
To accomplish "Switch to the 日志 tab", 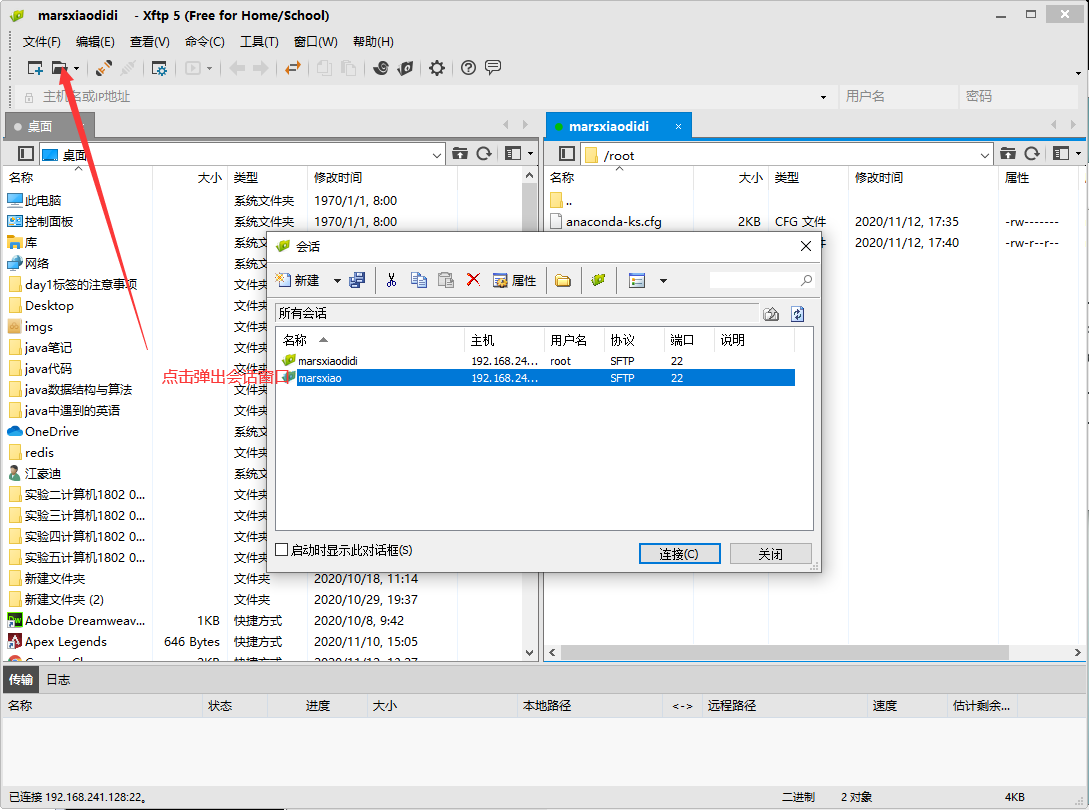I will (58, 680).
